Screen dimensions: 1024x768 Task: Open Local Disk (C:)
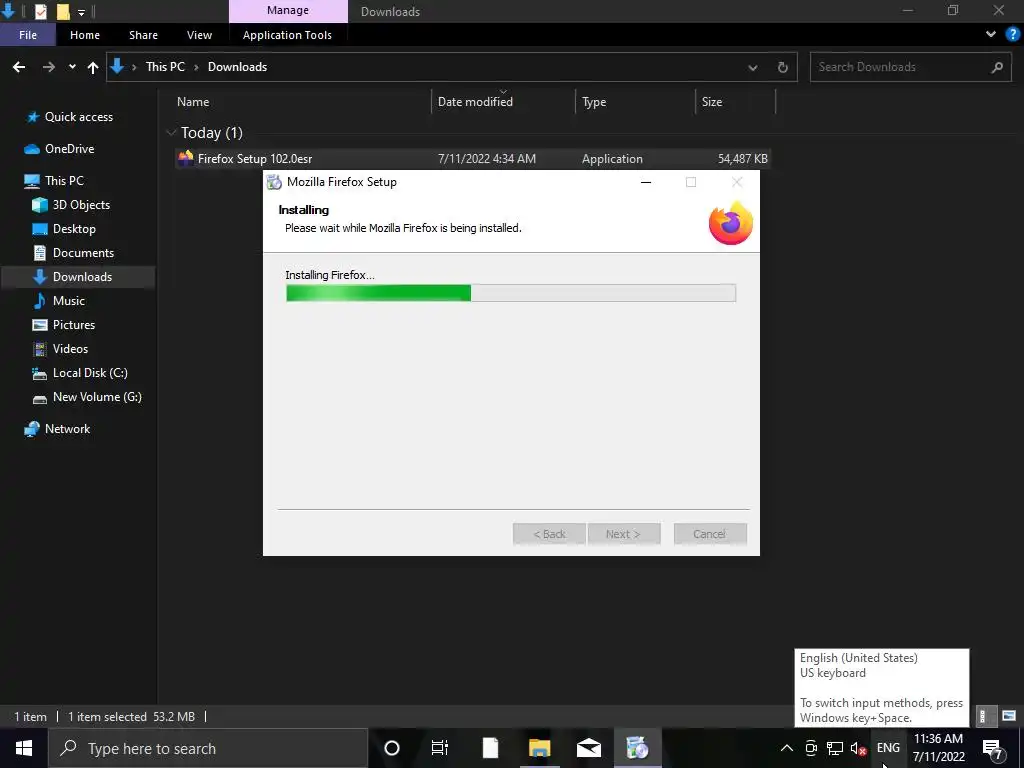pos(90,373)
